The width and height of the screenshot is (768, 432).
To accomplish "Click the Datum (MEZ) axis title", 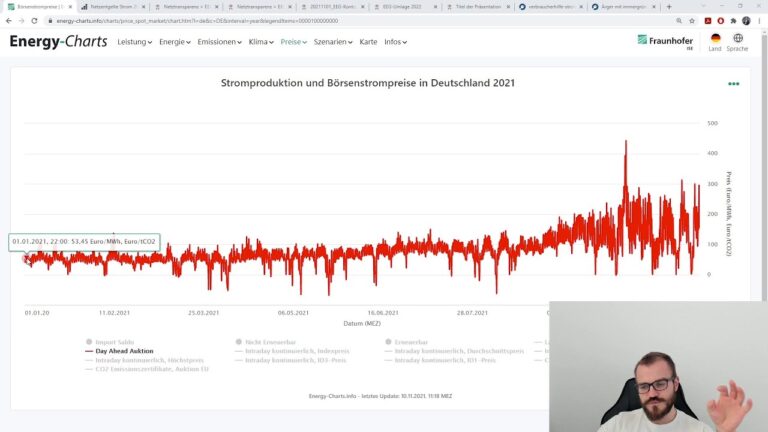I will pyautogui.click(x=362, y=323).
